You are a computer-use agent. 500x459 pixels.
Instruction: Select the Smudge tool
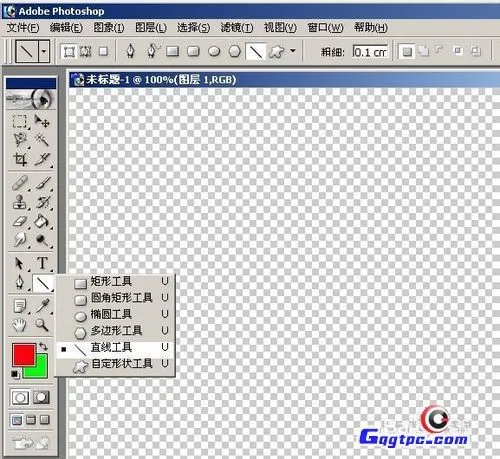tap(20, 240)
